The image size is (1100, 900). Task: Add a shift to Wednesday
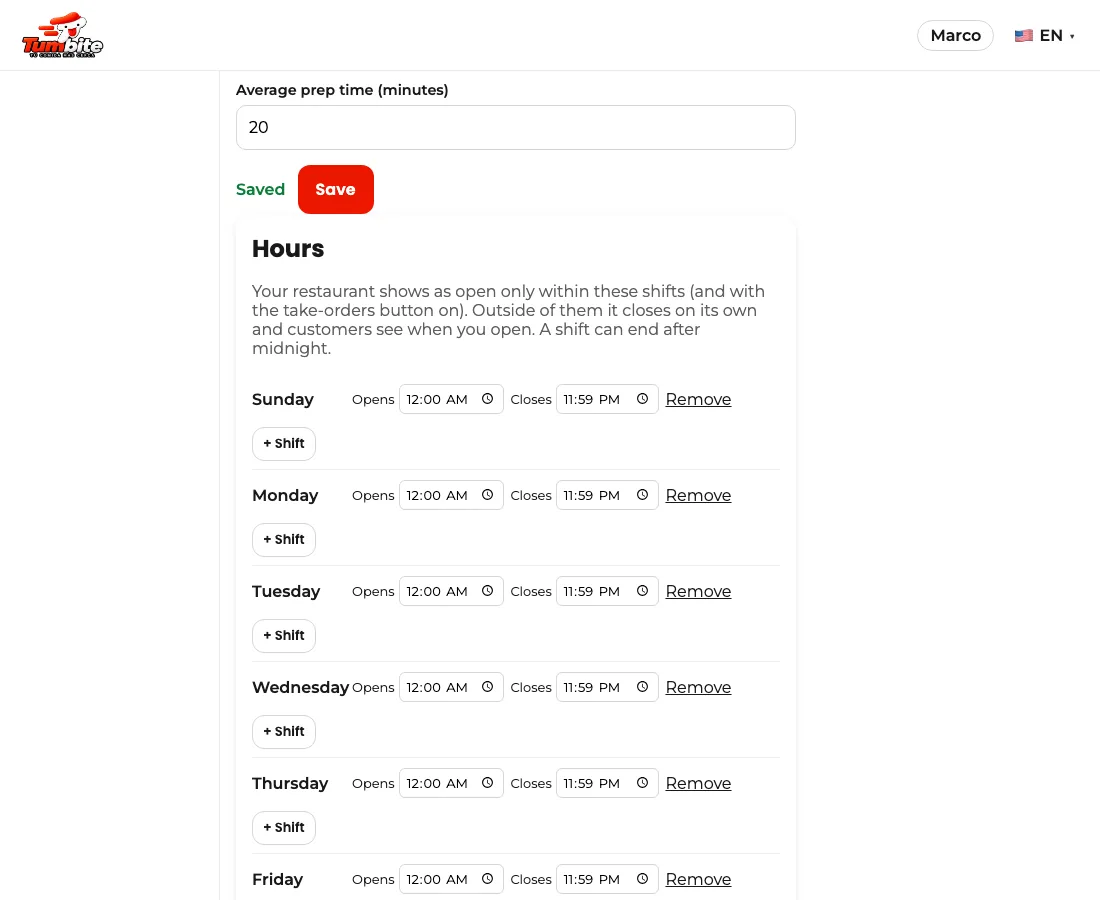283,732
